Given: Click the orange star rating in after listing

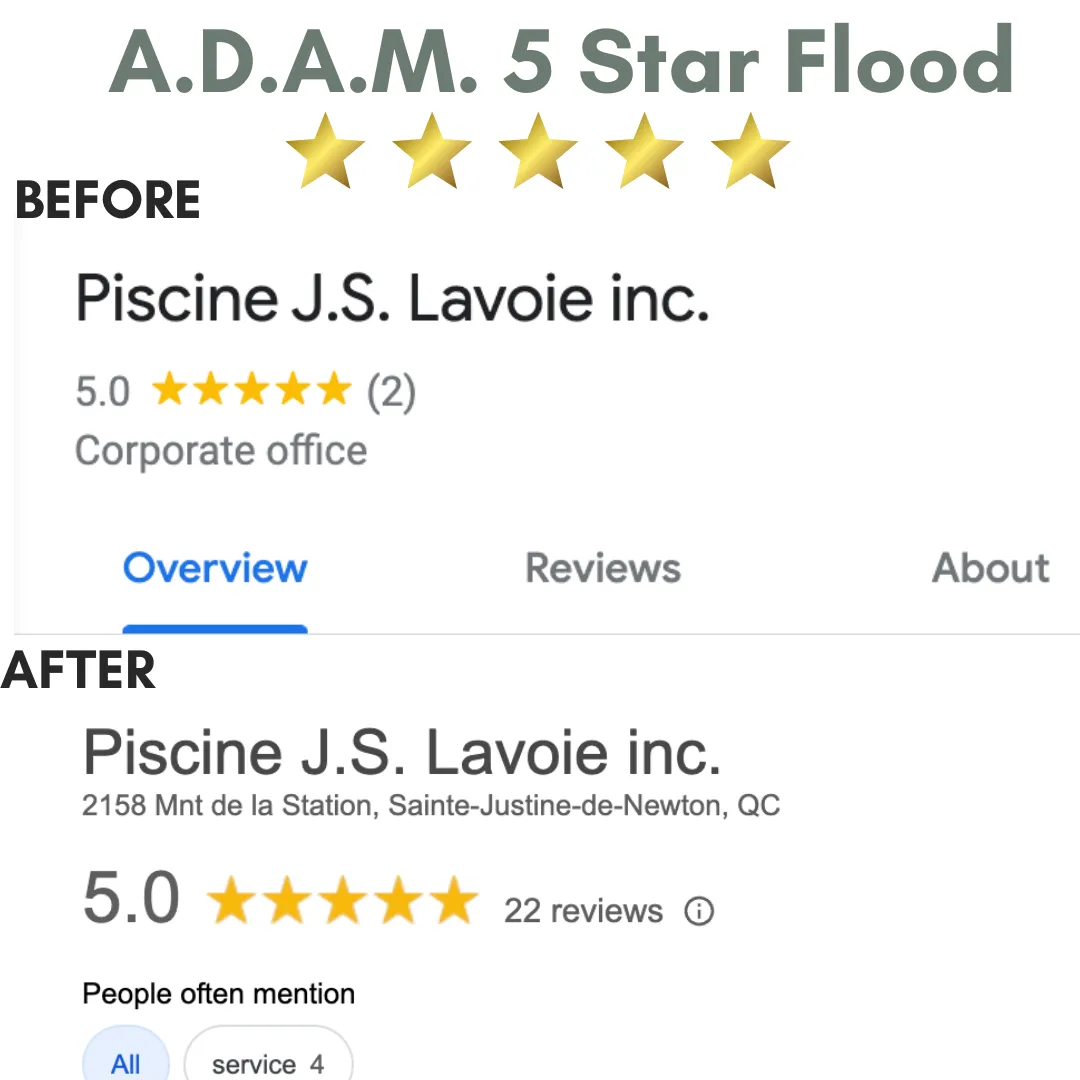Looking at the screenshot, I should pos(342,900).
